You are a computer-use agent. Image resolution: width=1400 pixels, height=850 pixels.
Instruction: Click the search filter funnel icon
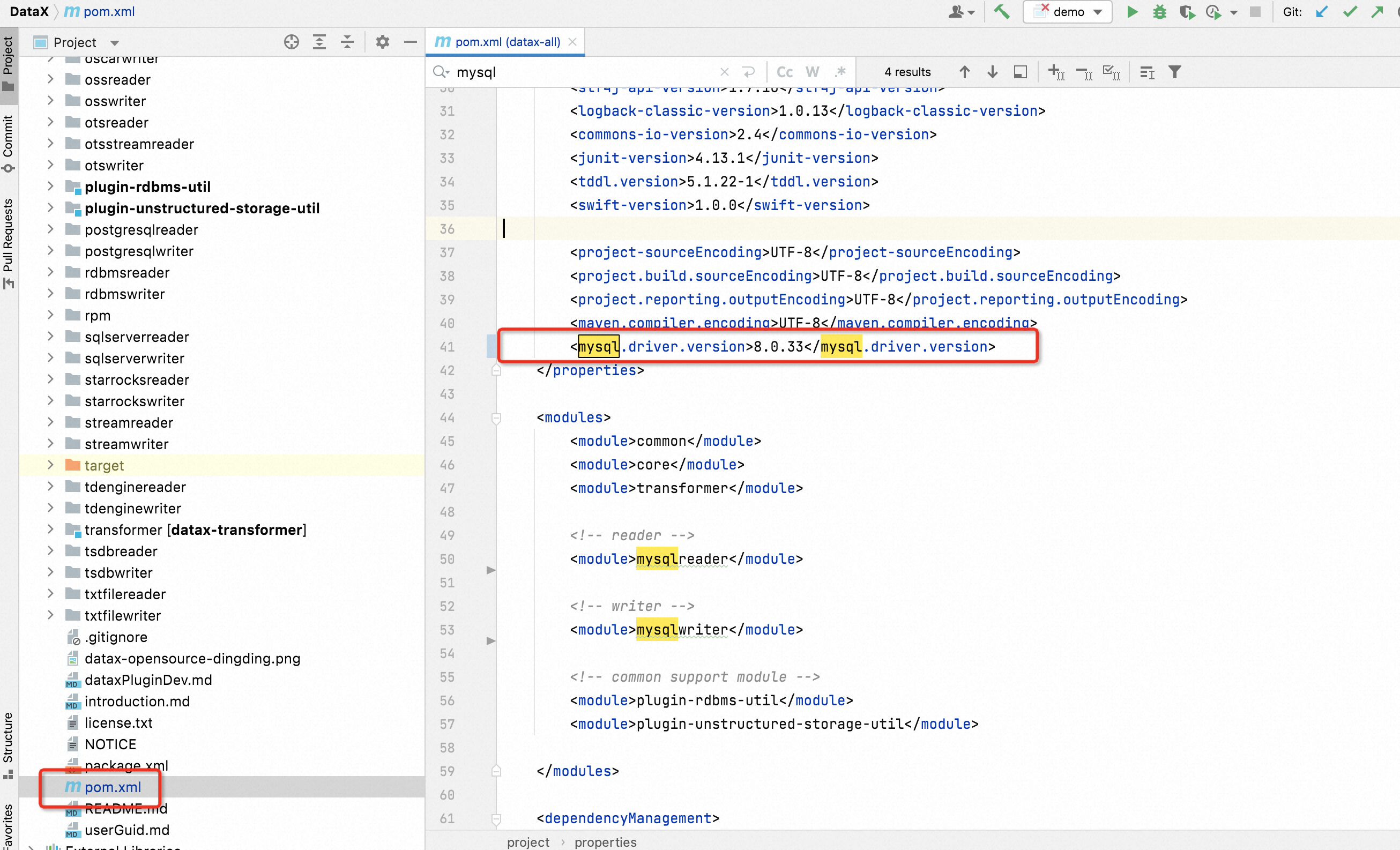(x=1174, y=72)
